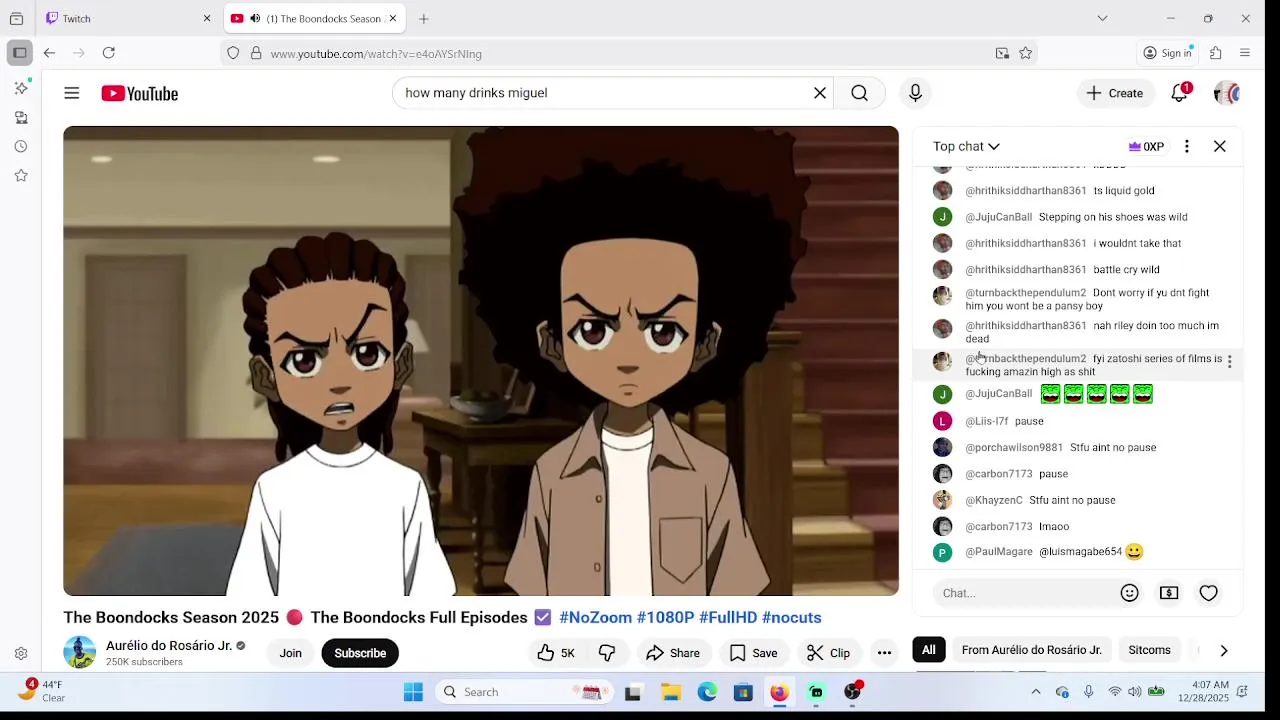Send a heart reaction in chat
This screenshot has width=1280, height=720.
pos(1208,593)
